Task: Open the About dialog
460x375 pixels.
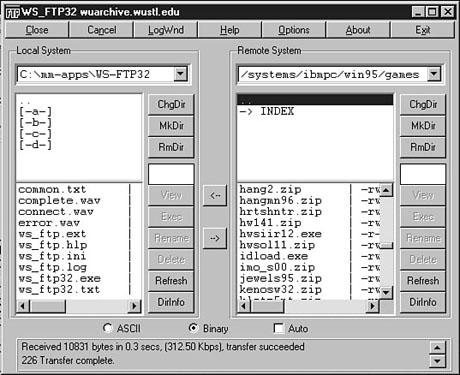Action: point(358,30)
